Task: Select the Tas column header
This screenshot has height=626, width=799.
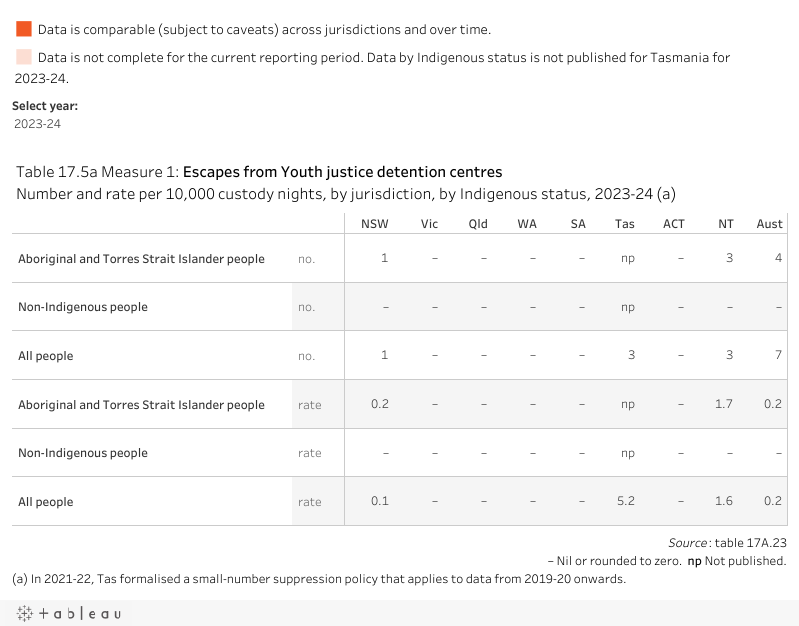Action: coord(625,223)
